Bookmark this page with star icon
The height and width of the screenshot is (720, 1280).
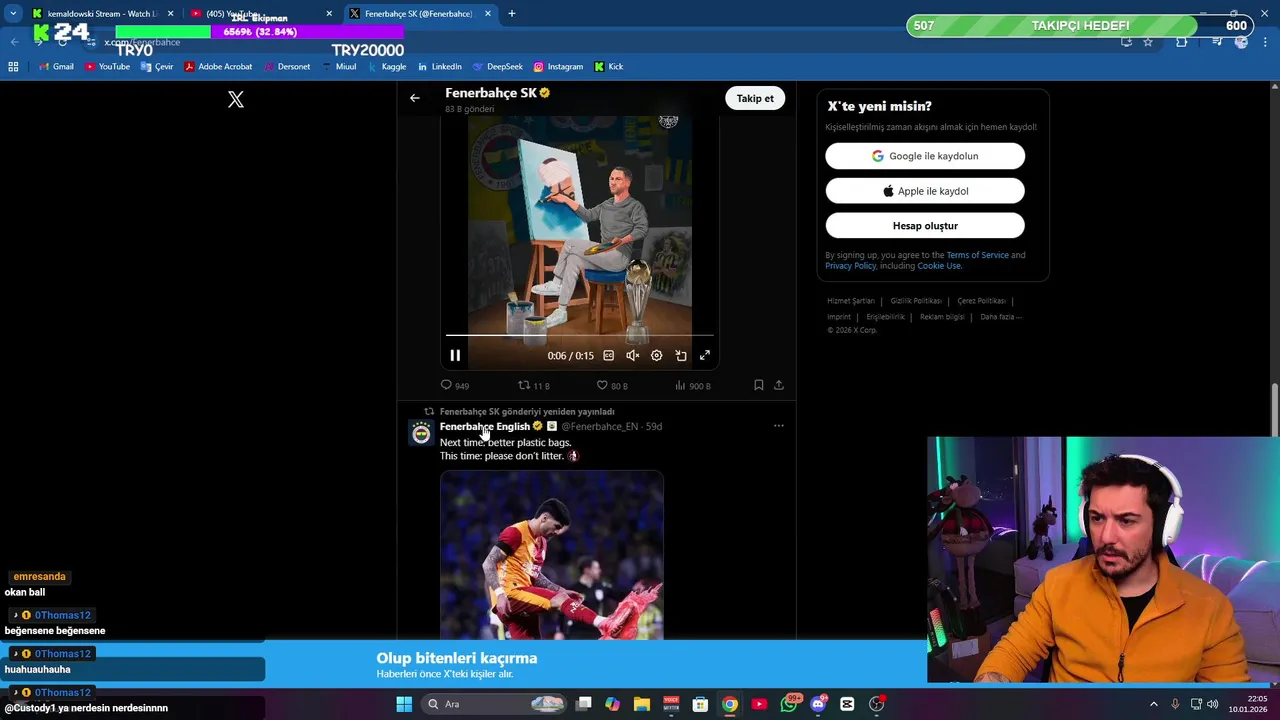click(1148, 42)
